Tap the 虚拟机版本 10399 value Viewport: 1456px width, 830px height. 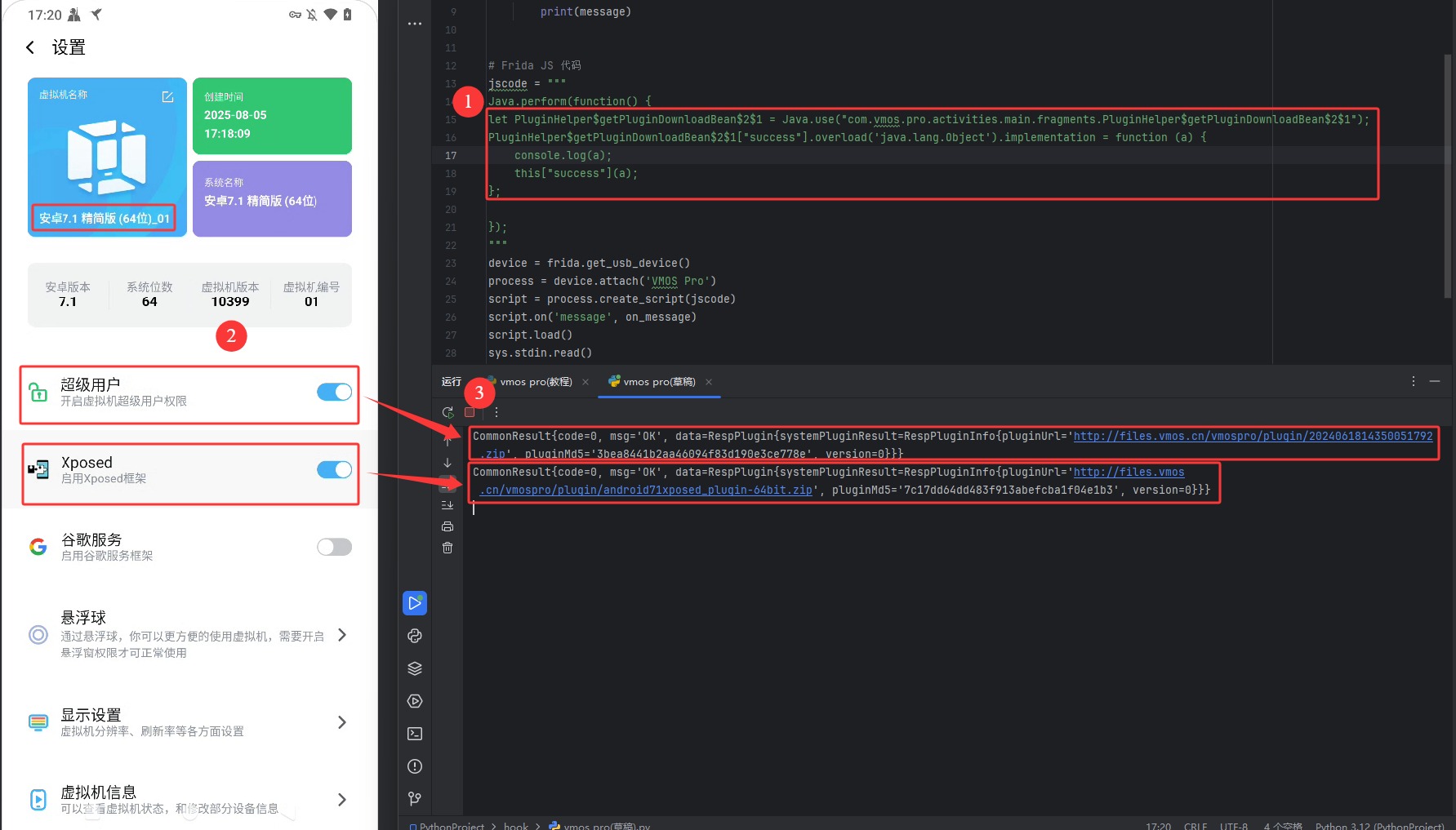[230, 302]
